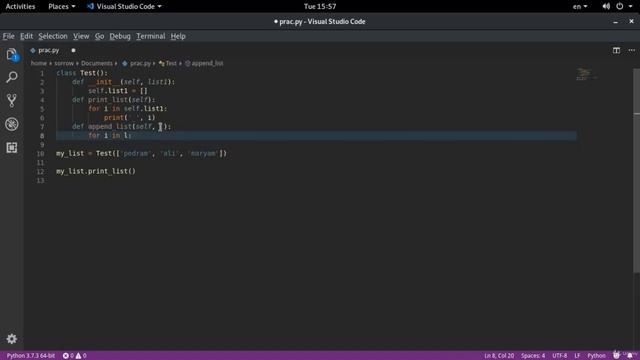Image resolution: width=640 pixels, height=360 pixels.
Task: Open the Selection menu
Action: 53,36
